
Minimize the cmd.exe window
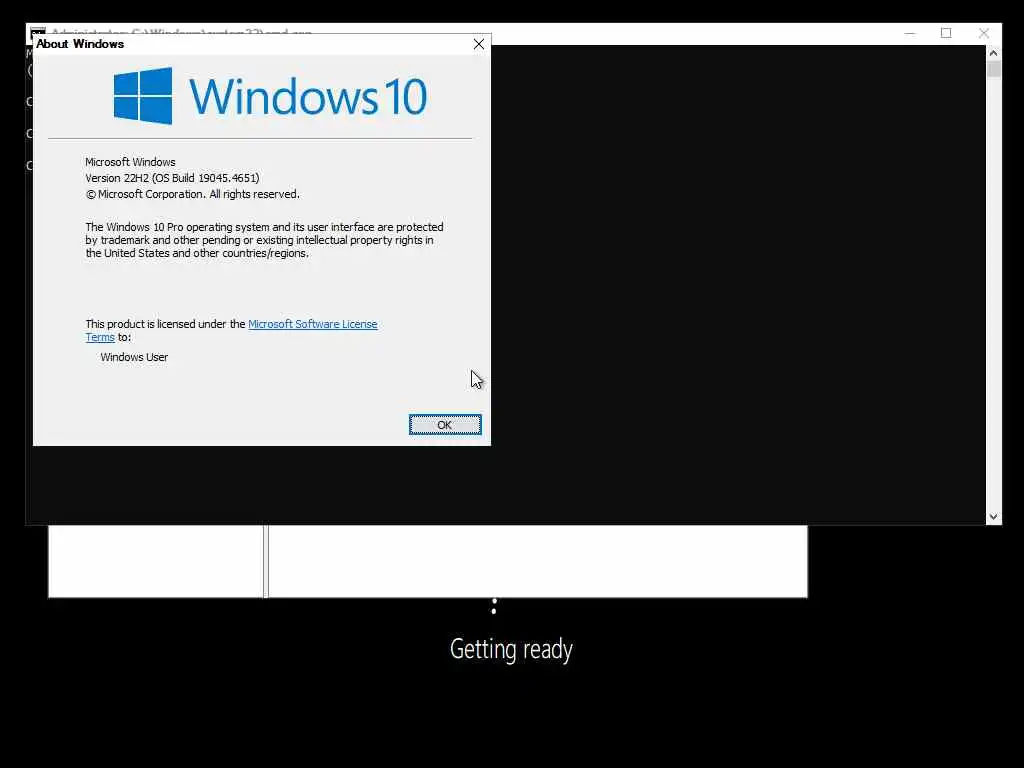point(910,33)
